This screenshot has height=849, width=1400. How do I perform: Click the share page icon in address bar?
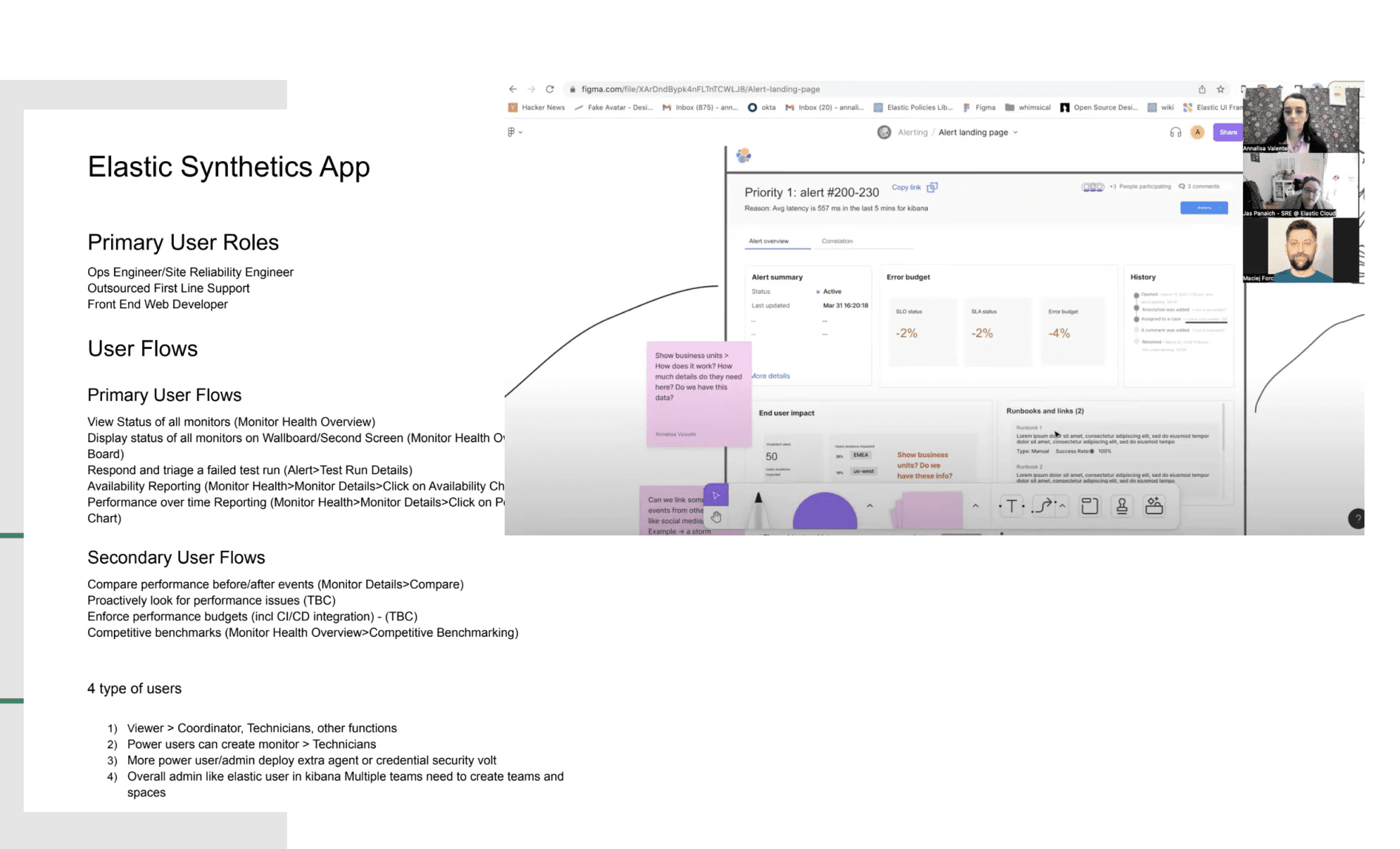(1202, 89)
